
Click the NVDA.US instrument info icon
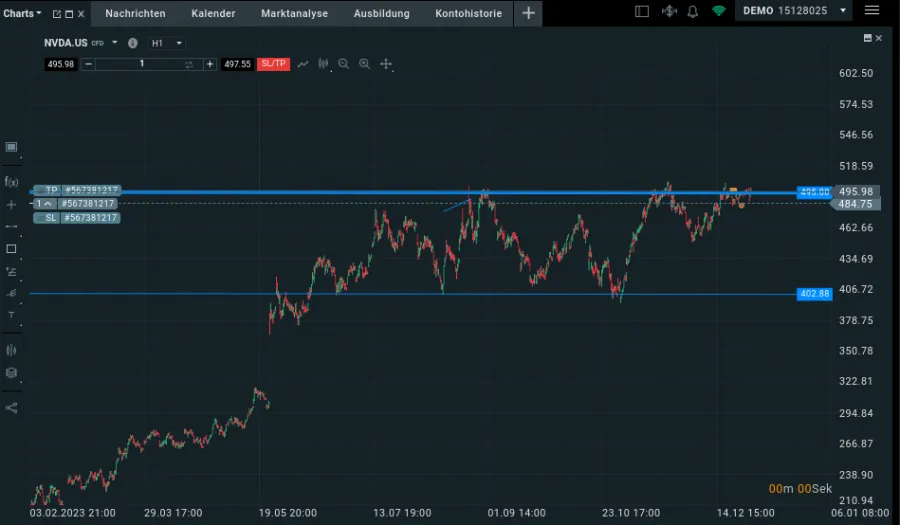[132, 43]
